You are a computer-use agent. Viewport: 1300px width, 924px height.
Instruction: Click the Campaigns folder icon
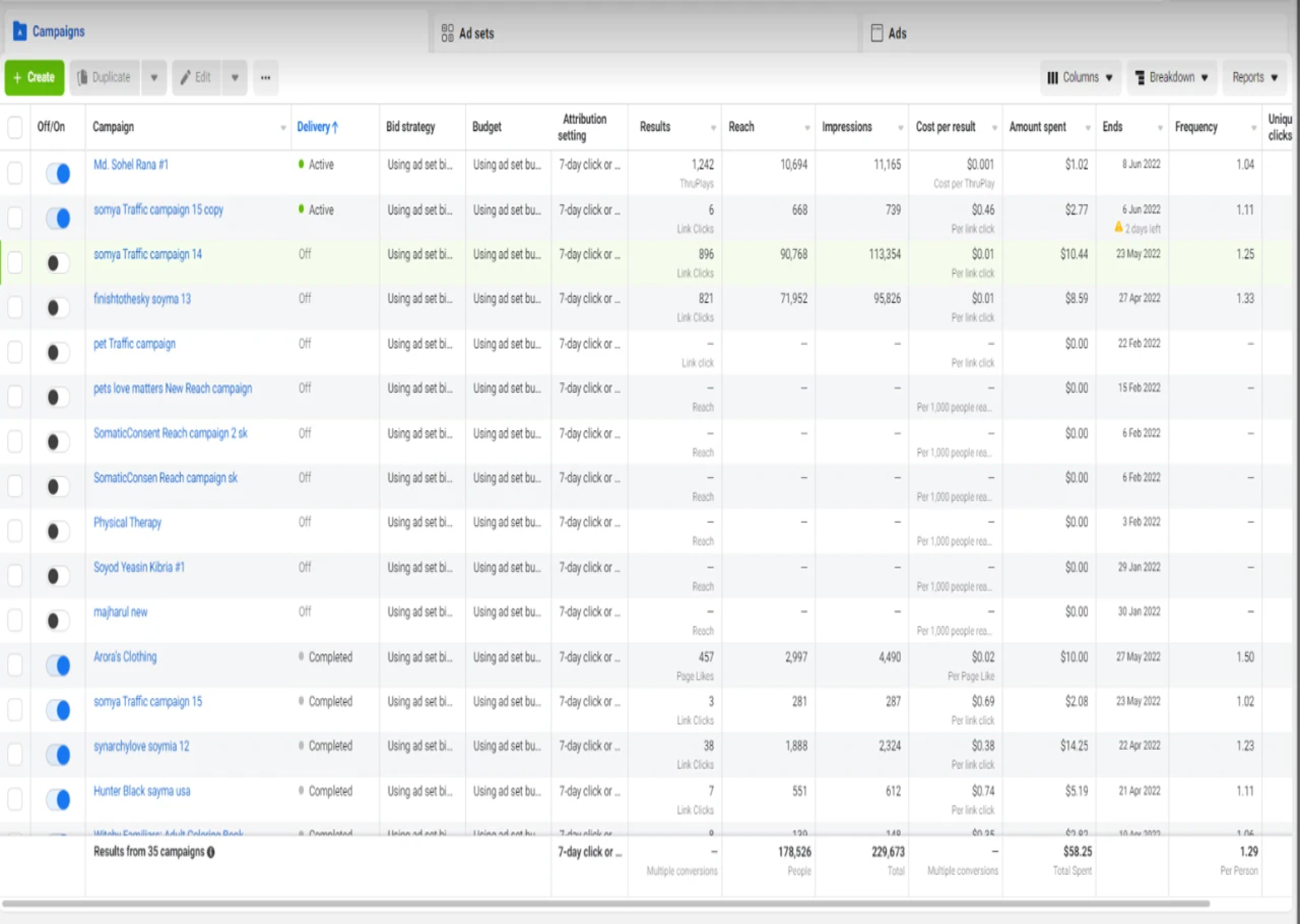tap(20, 31)
